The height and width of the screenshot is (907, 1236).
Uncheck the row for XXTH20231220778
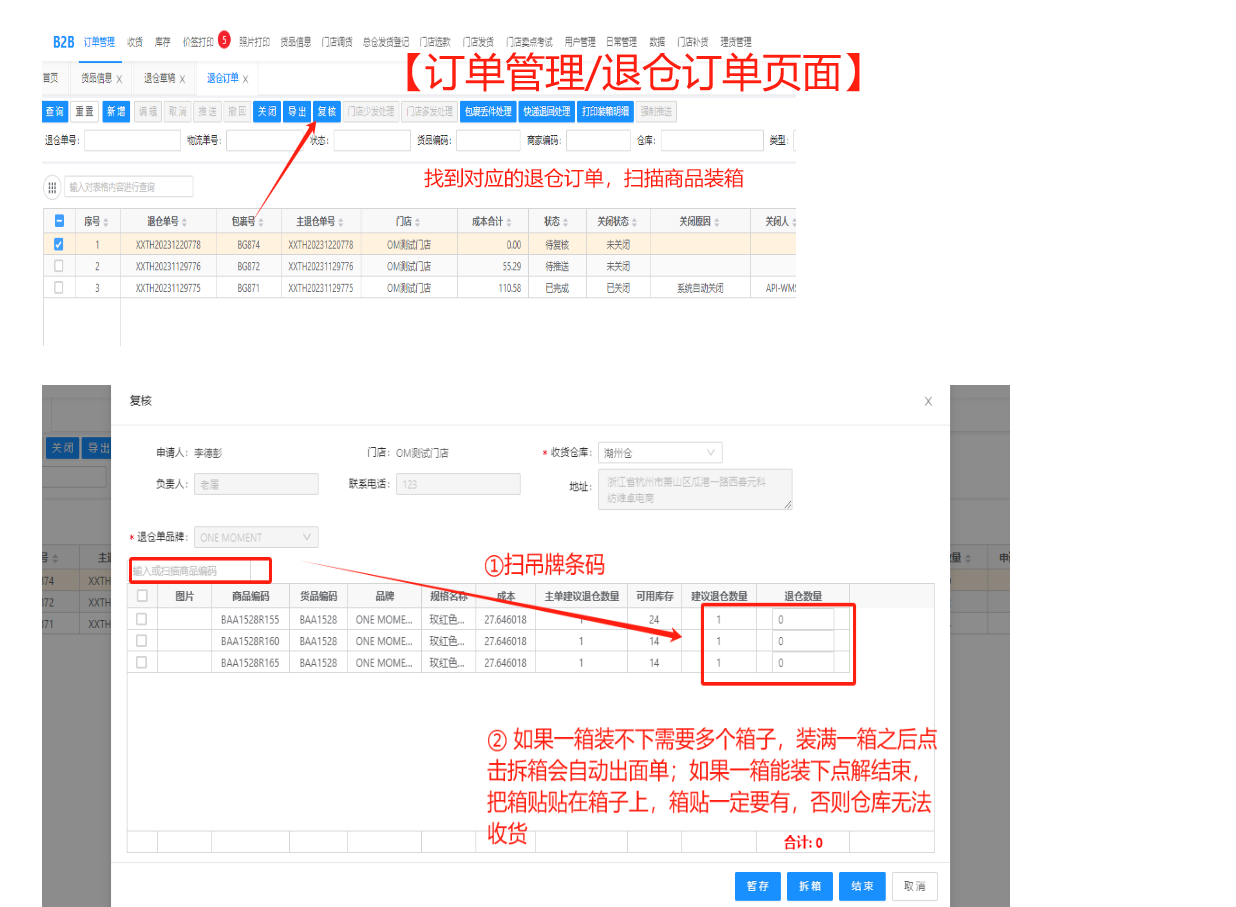(59, 244)
